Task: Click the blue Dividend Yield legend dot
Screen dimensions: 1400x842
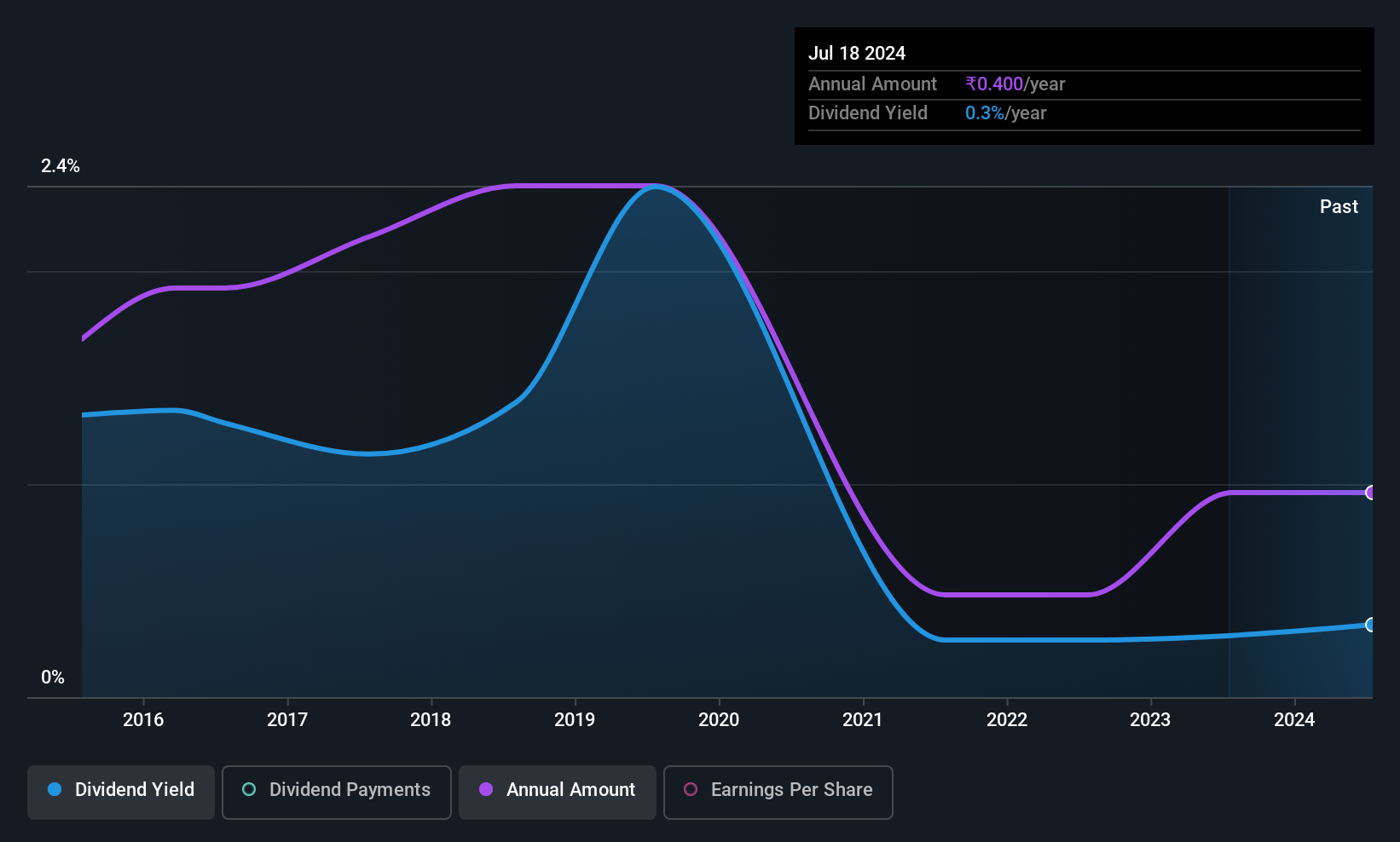Action: tap(55, 789)
